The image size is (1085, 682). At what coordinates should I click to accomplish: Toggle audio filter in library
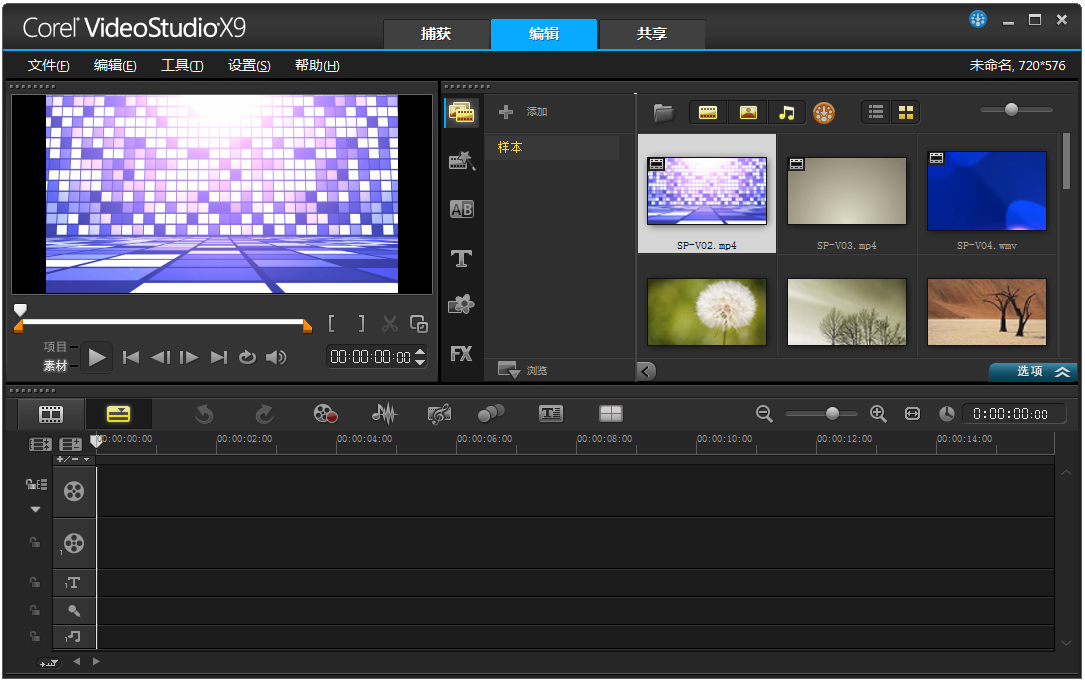787,112
